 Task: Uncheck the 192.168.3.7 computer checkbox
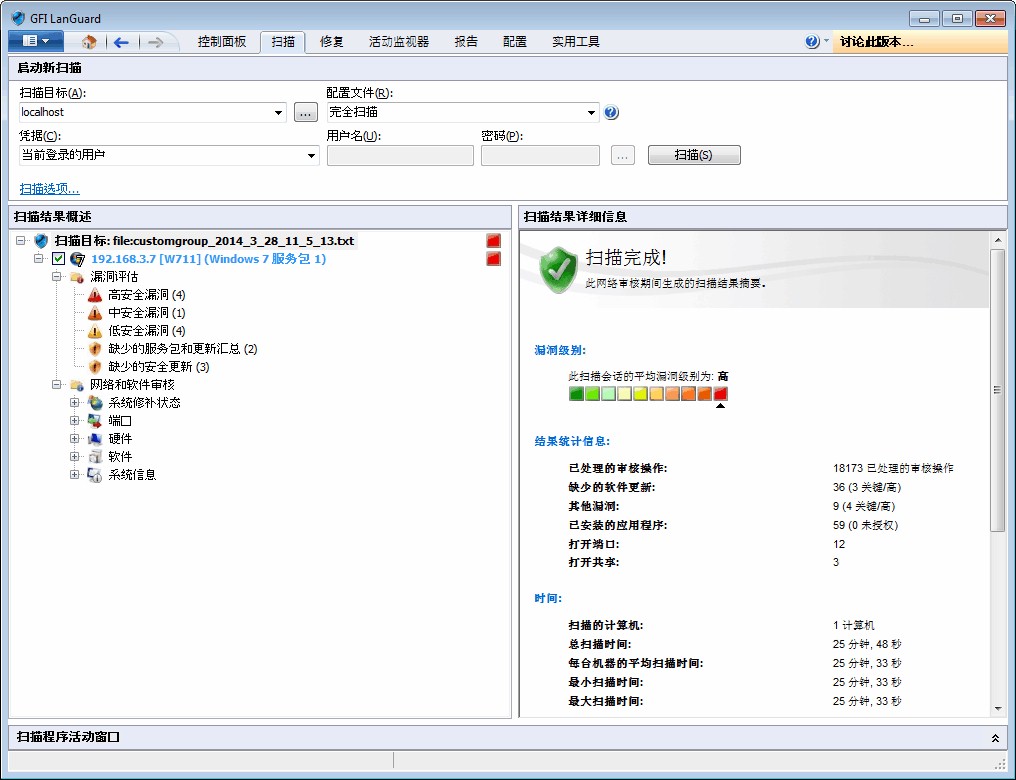click(58, 259)
